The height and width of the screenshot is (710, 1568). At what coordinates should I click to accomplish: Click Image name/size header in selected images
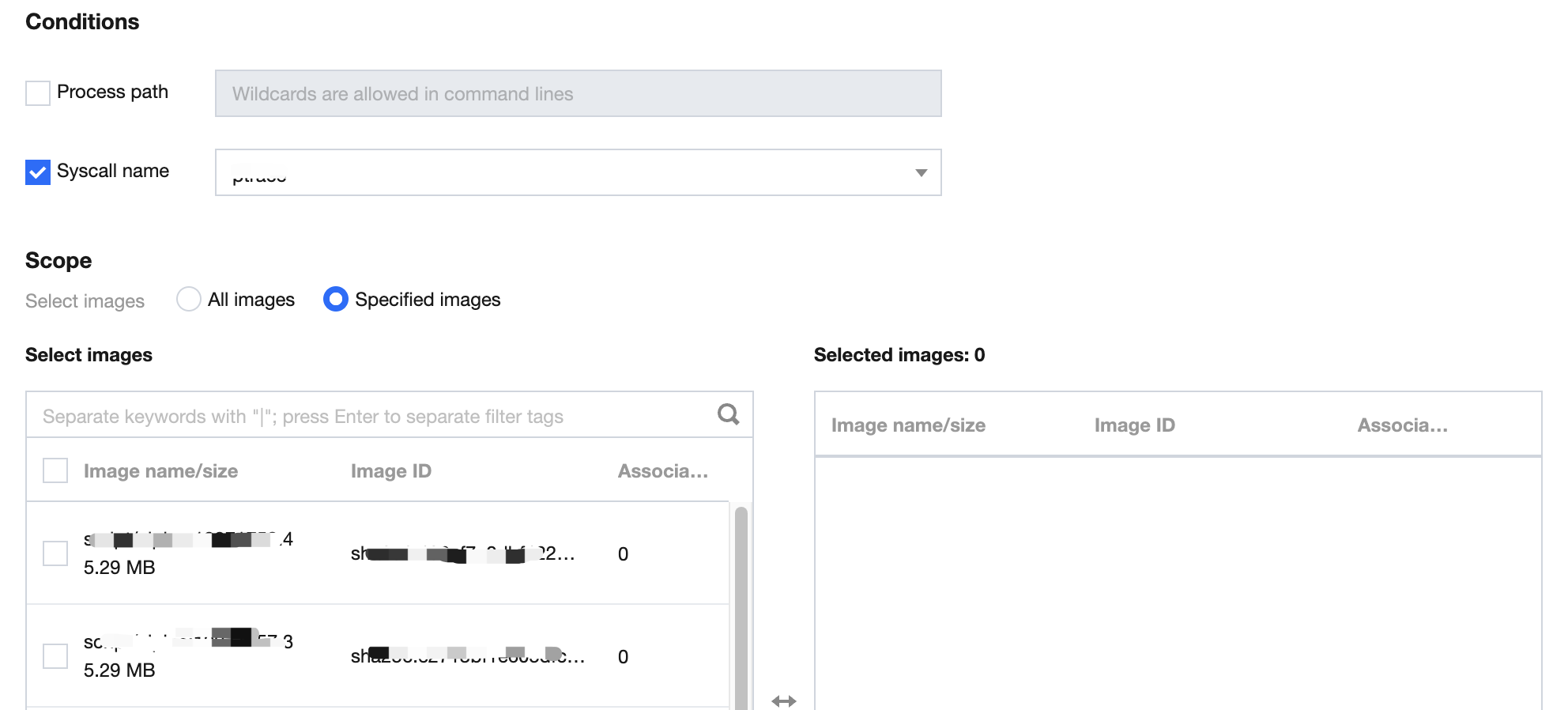pyautogui.click(x=908, y=425)
